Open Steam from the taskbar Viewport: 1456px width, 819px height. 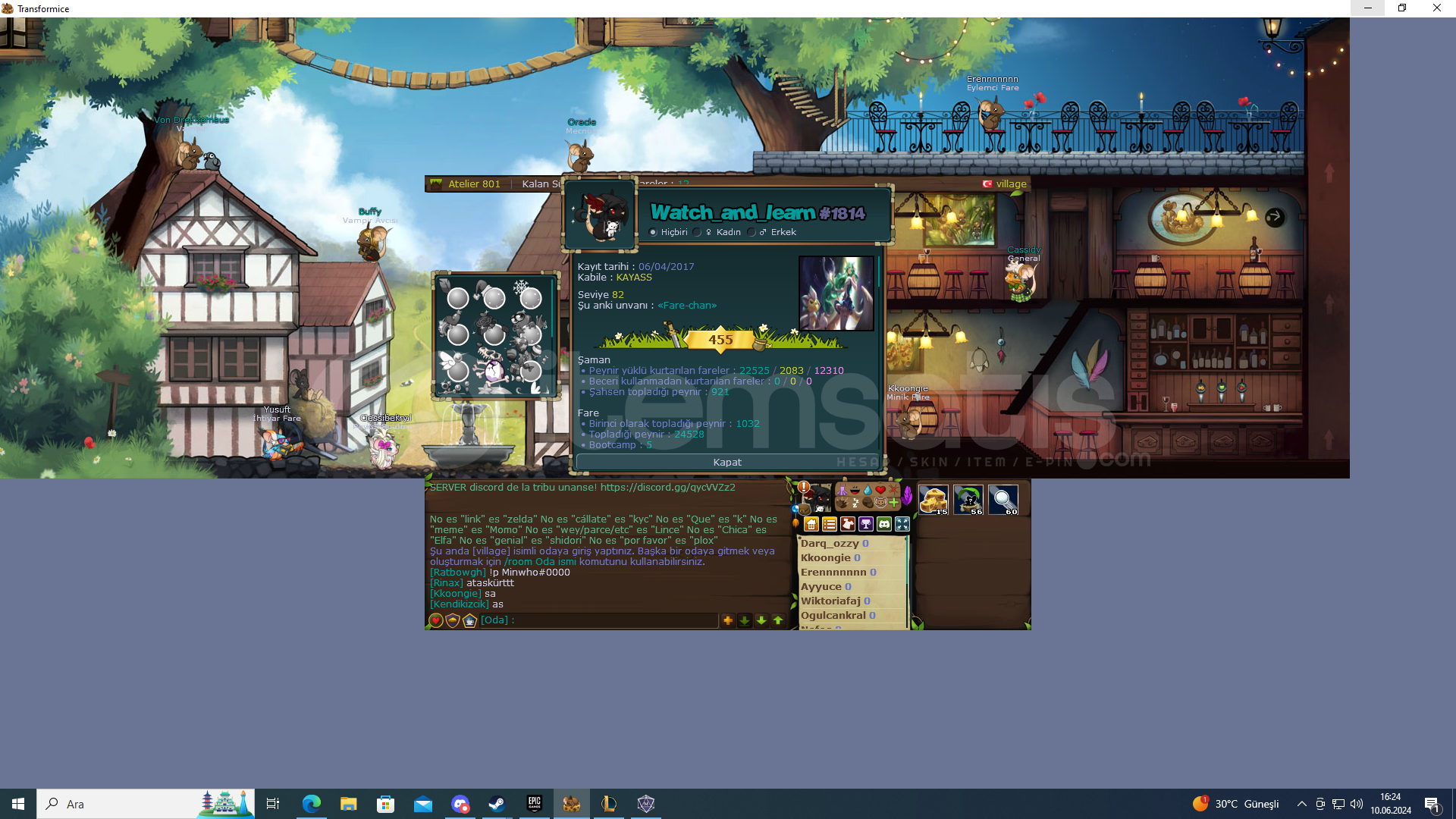tap(497, 804)
